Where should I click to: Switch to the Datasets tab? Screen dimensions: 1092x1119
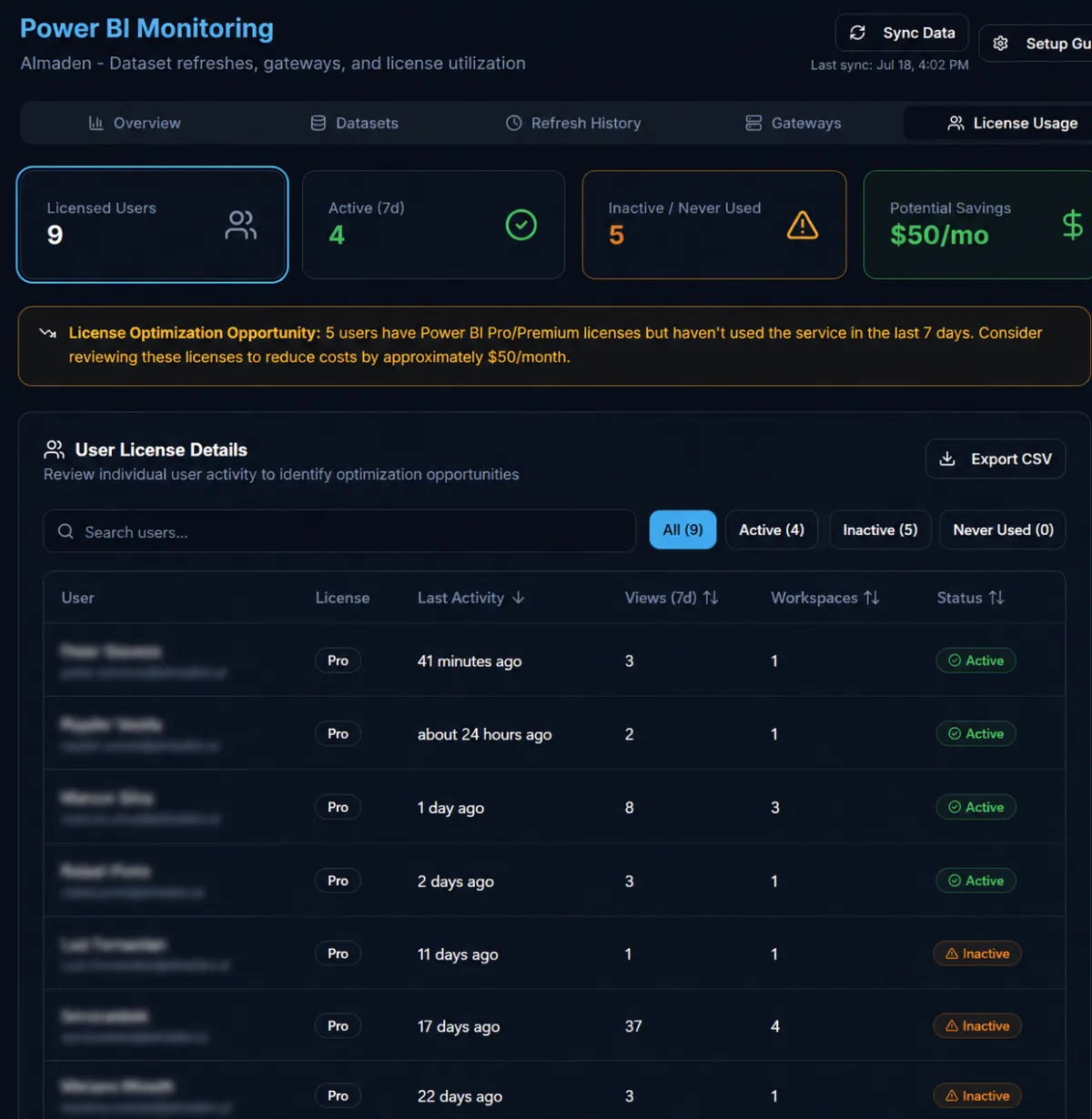[355, 123]
